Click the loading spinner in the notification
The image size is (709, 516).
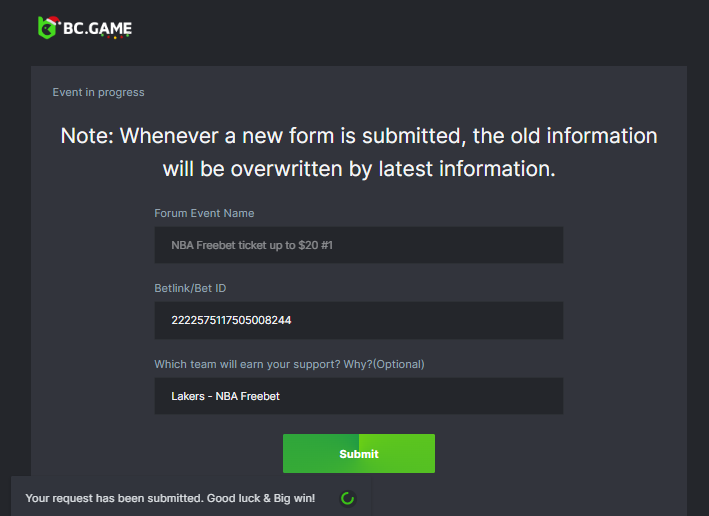pos(347,498)
